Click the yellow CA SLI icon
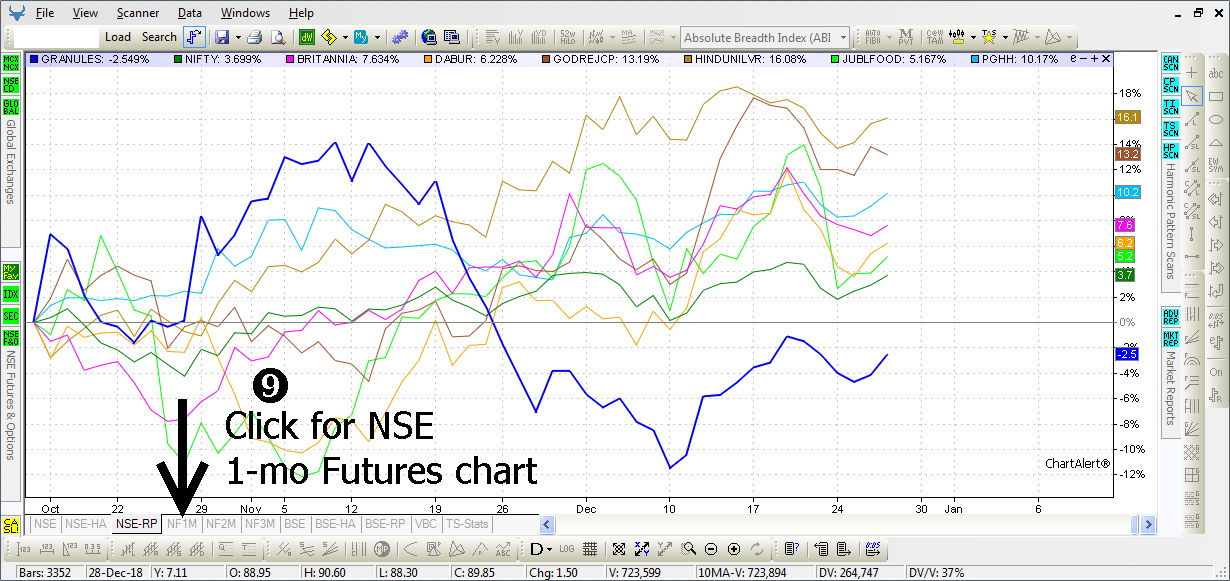Viewport: 1230px width, 581px height. [x=11, y=526]
